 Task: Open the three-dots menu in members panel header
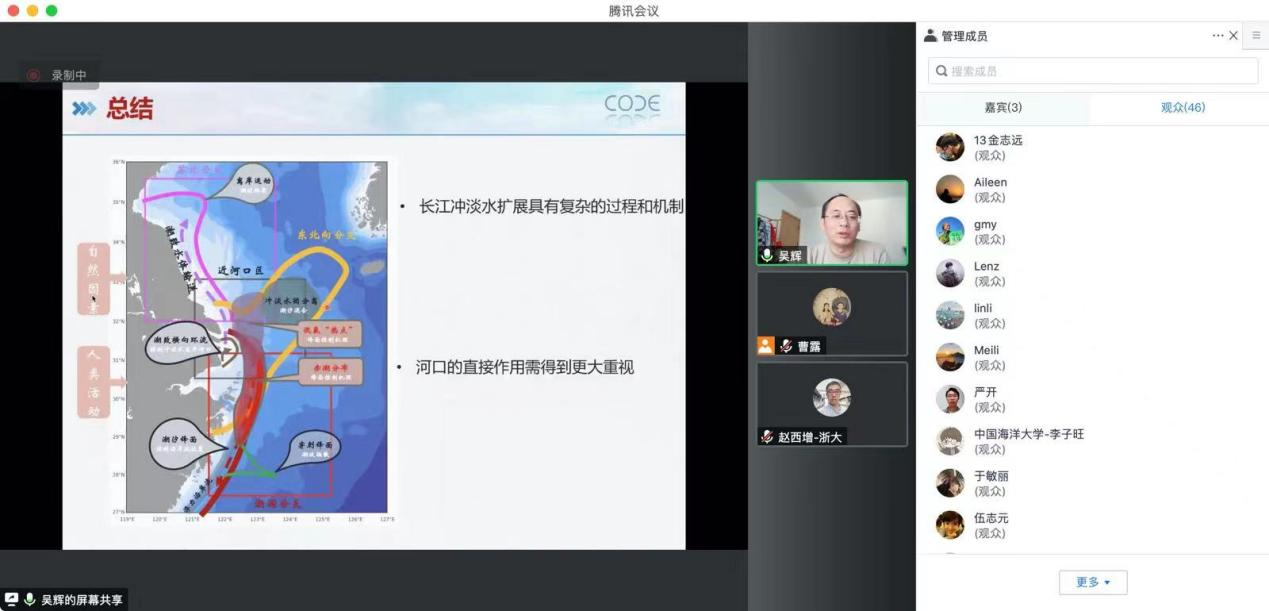pos(1217,36)
